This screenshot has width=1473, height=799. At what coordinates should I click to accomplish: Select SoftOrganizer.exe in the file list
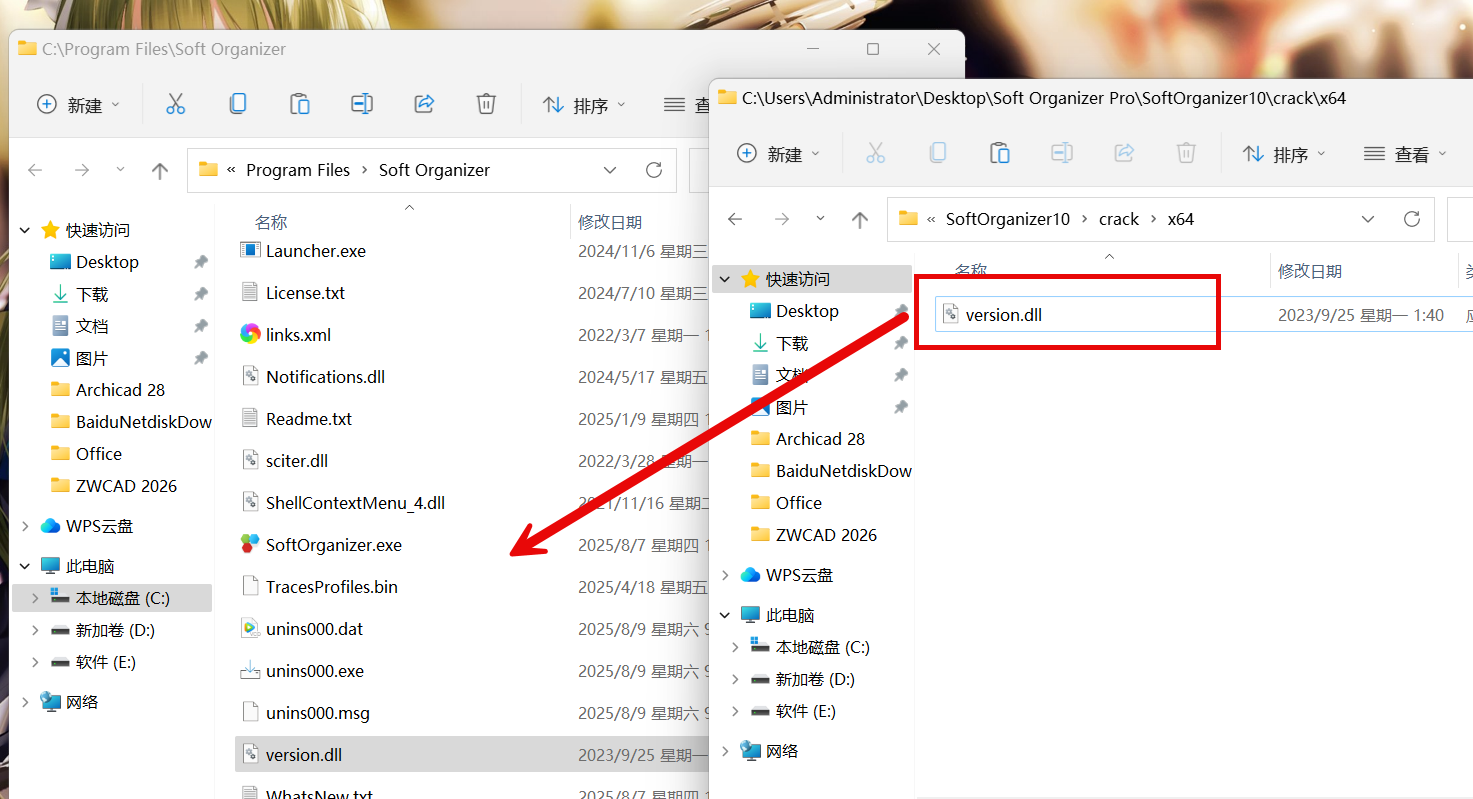[x=333, y=545]
